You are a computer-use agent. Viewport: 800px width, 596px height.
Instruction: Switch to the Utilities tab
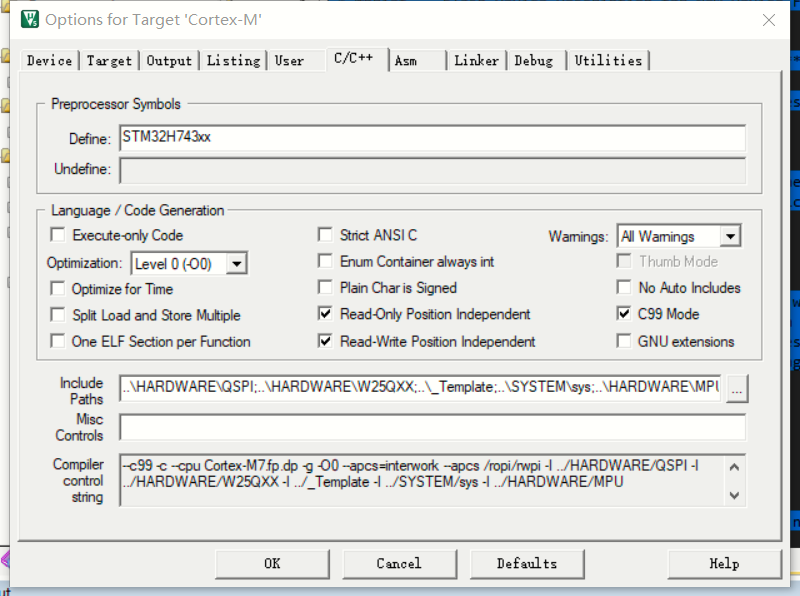[608, 61]
